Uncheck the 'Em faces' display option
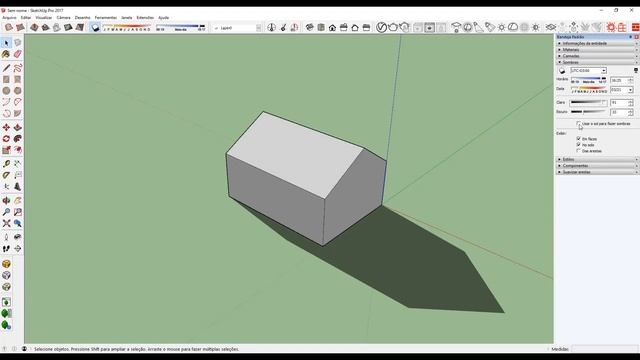The height and width of the screenshot is (360, 640). pos(578,139)
